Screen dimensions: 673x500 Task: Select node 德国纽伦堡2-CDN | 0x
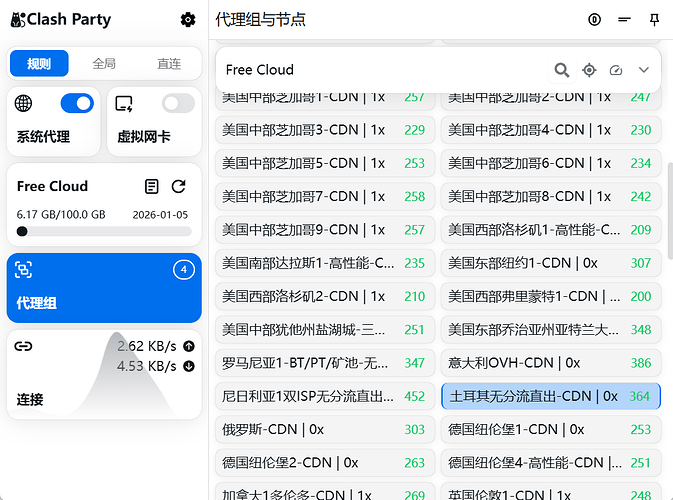pos(325,463)
